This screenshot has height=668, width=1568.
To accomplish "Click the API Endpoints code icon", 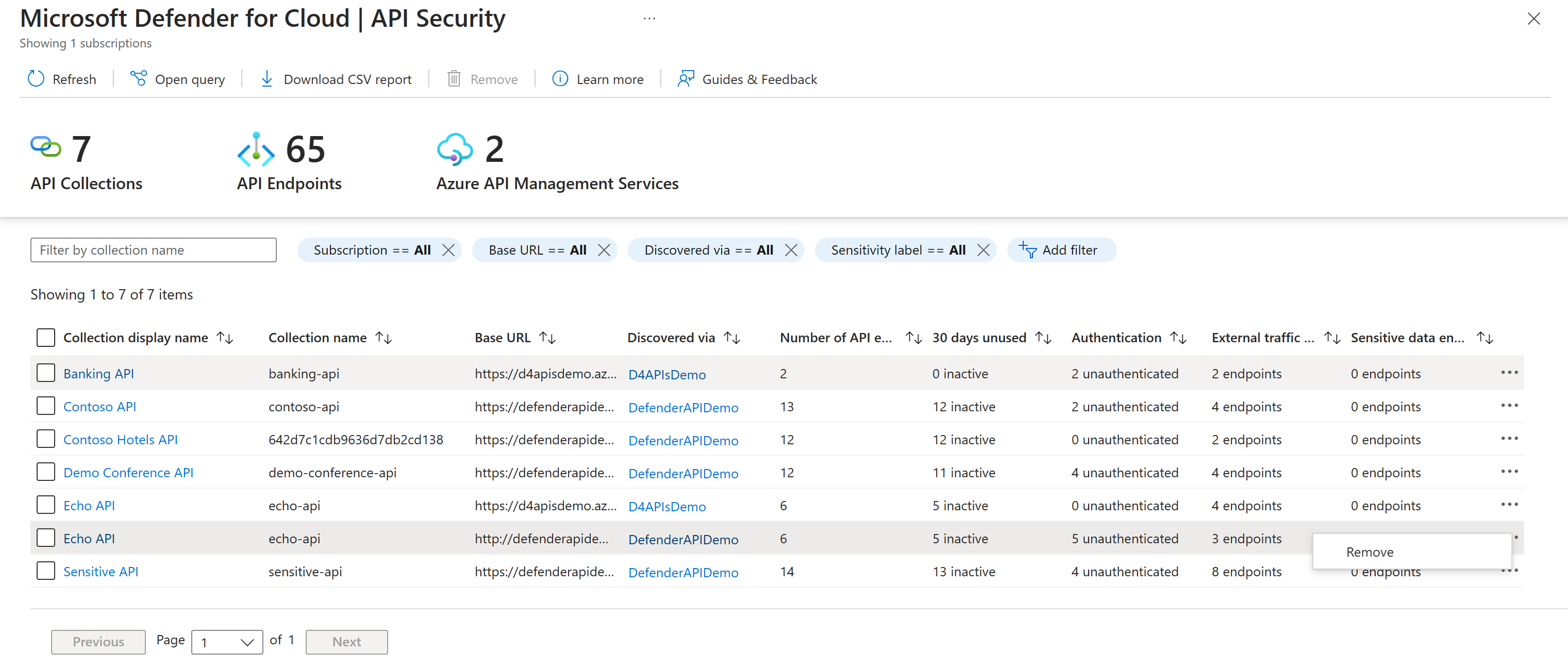I will click(256, 149).
